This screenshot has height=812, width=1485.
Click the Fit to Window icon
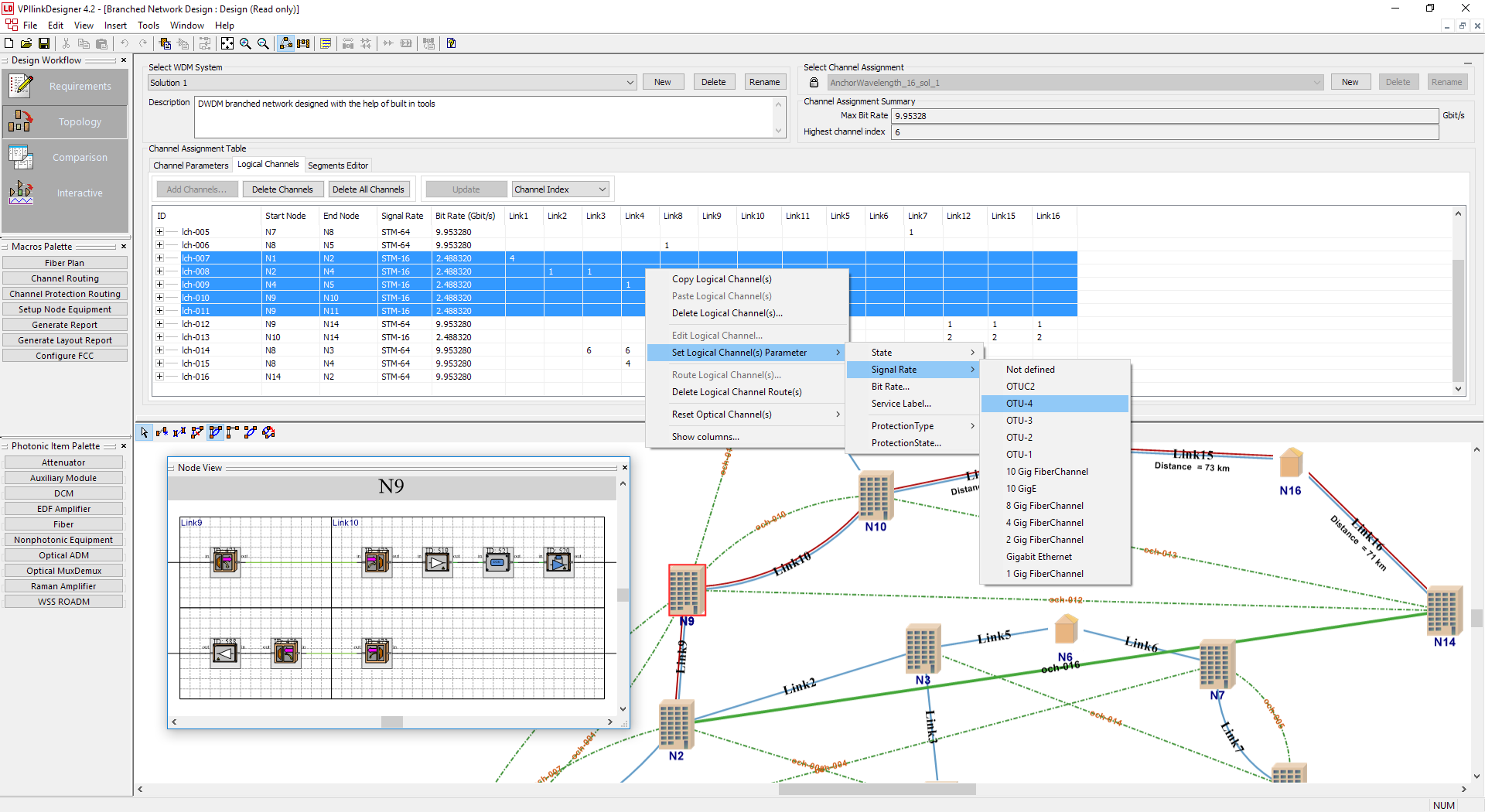[227, 43]
